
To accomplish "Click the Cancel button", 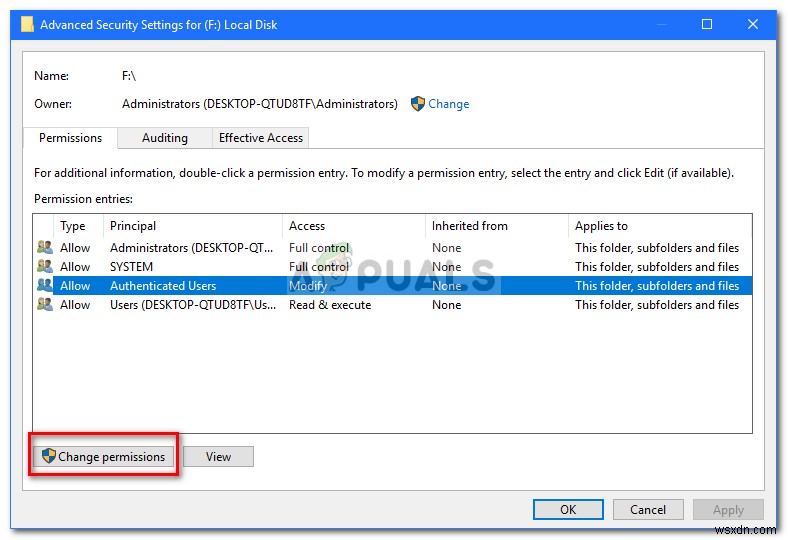I will pyautogui.click(x=648, y=509).
